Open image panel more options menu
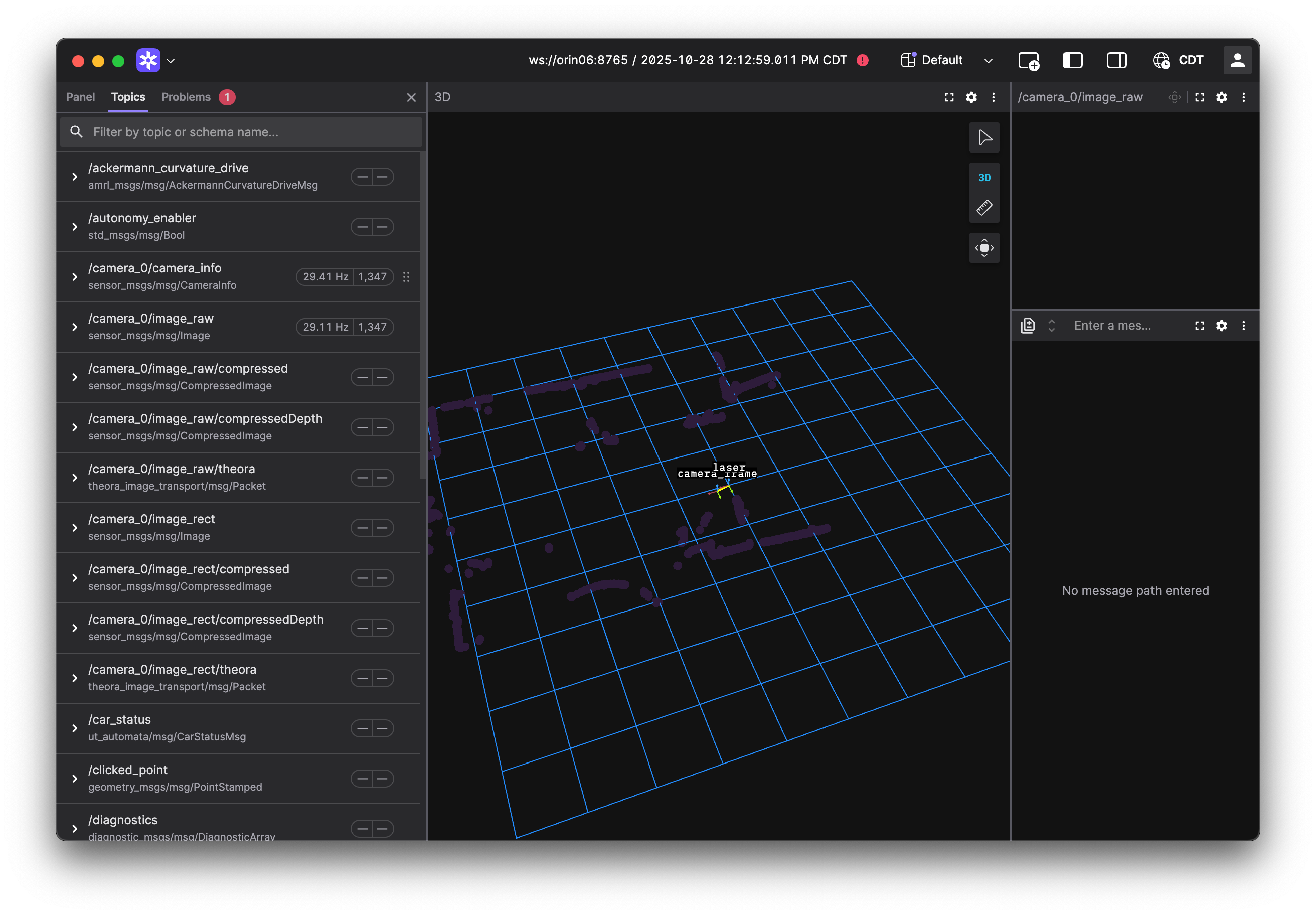Screen dimensions: 1316x915 [x=1243, y=97]
